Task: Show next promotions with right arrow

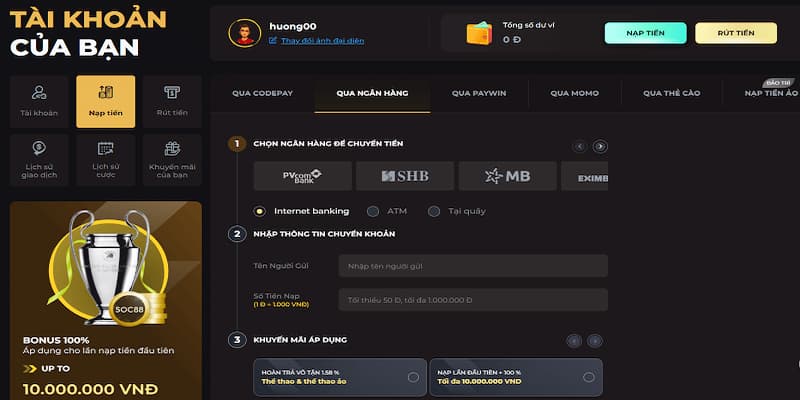Action: click(595, 341)
